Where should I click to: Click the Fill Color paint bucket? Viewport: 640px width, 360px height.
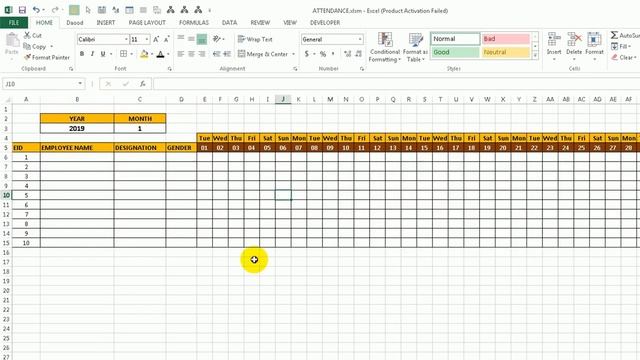click(x=144, y=54)
